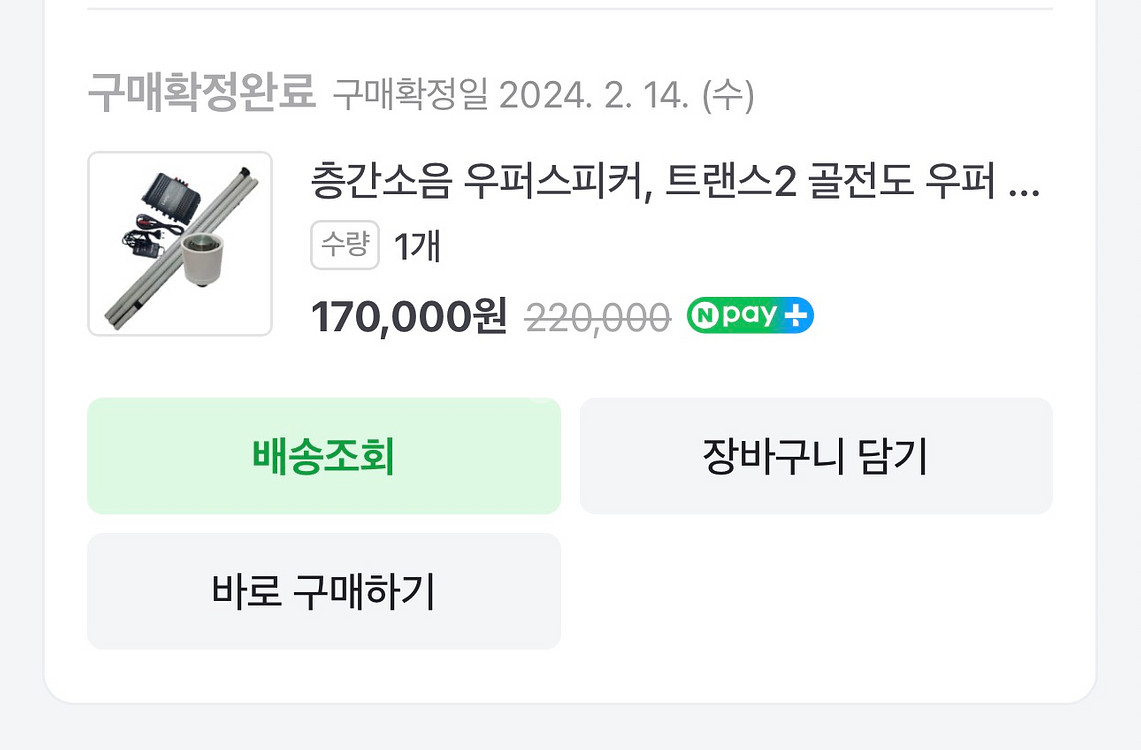Click the 170,000원 sale price

409,318
